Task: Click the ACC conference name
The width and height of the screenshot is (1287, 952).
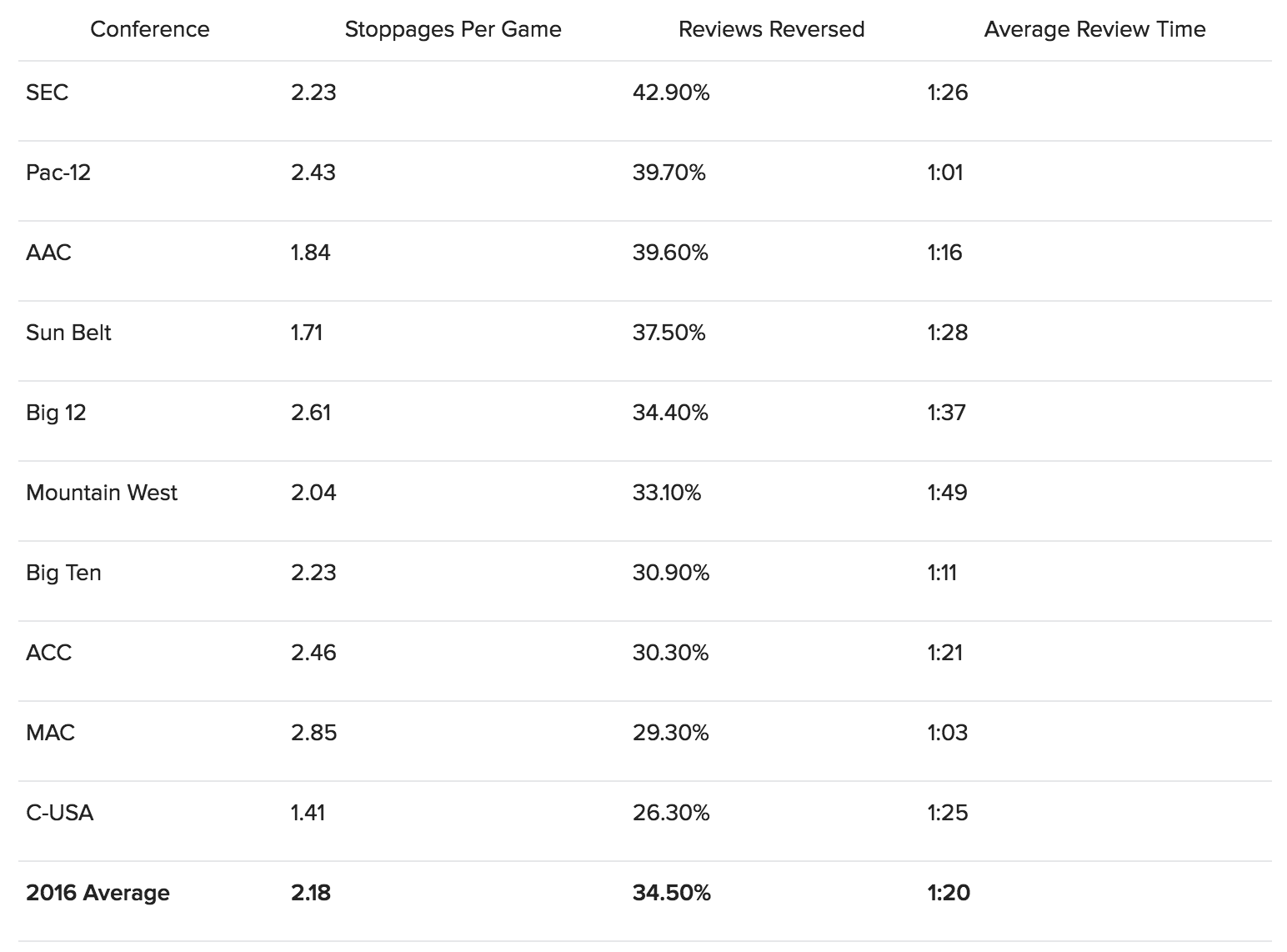Action: click(49, 653)
